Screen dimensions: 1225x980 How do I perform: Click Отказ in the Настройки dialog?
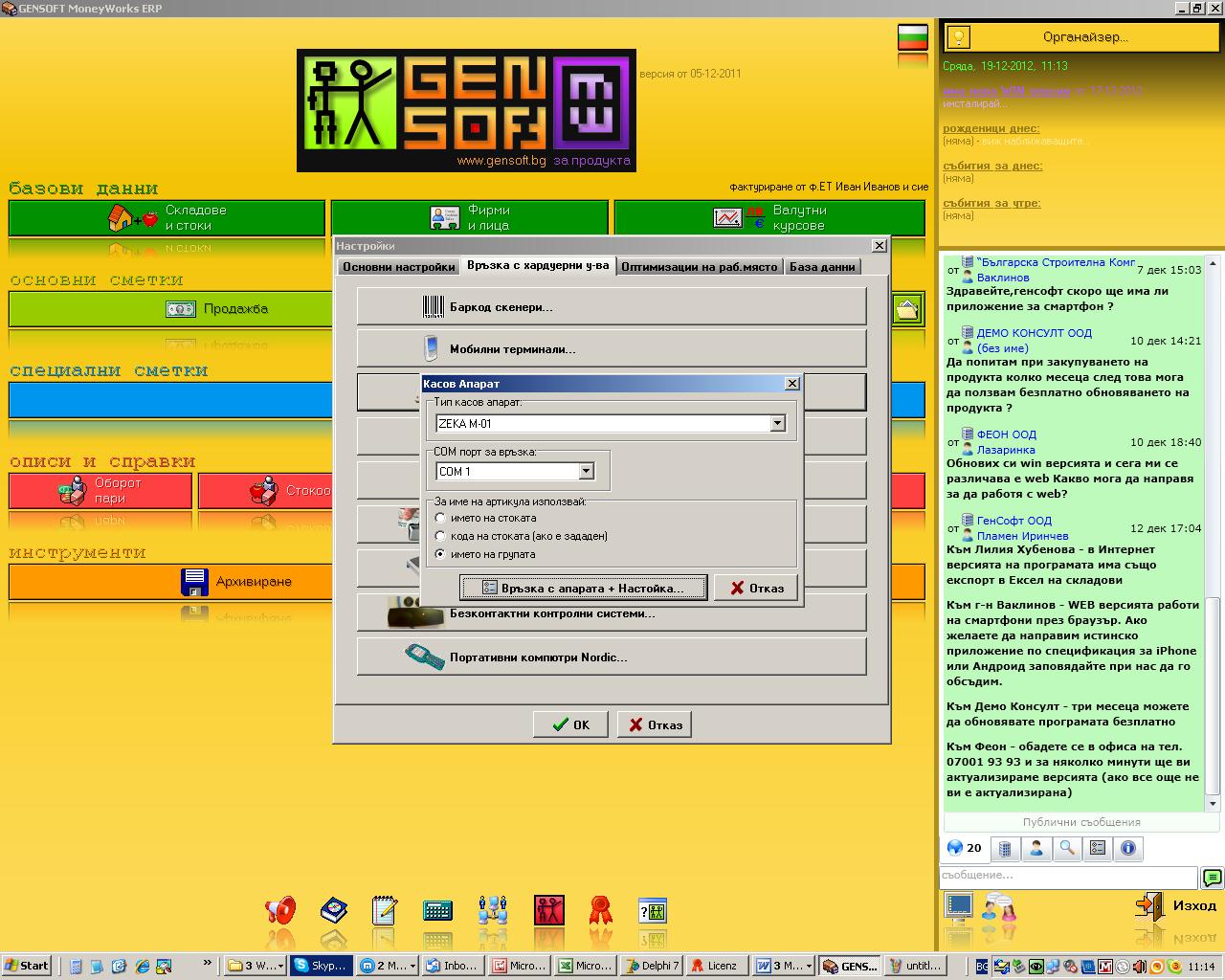655,724
